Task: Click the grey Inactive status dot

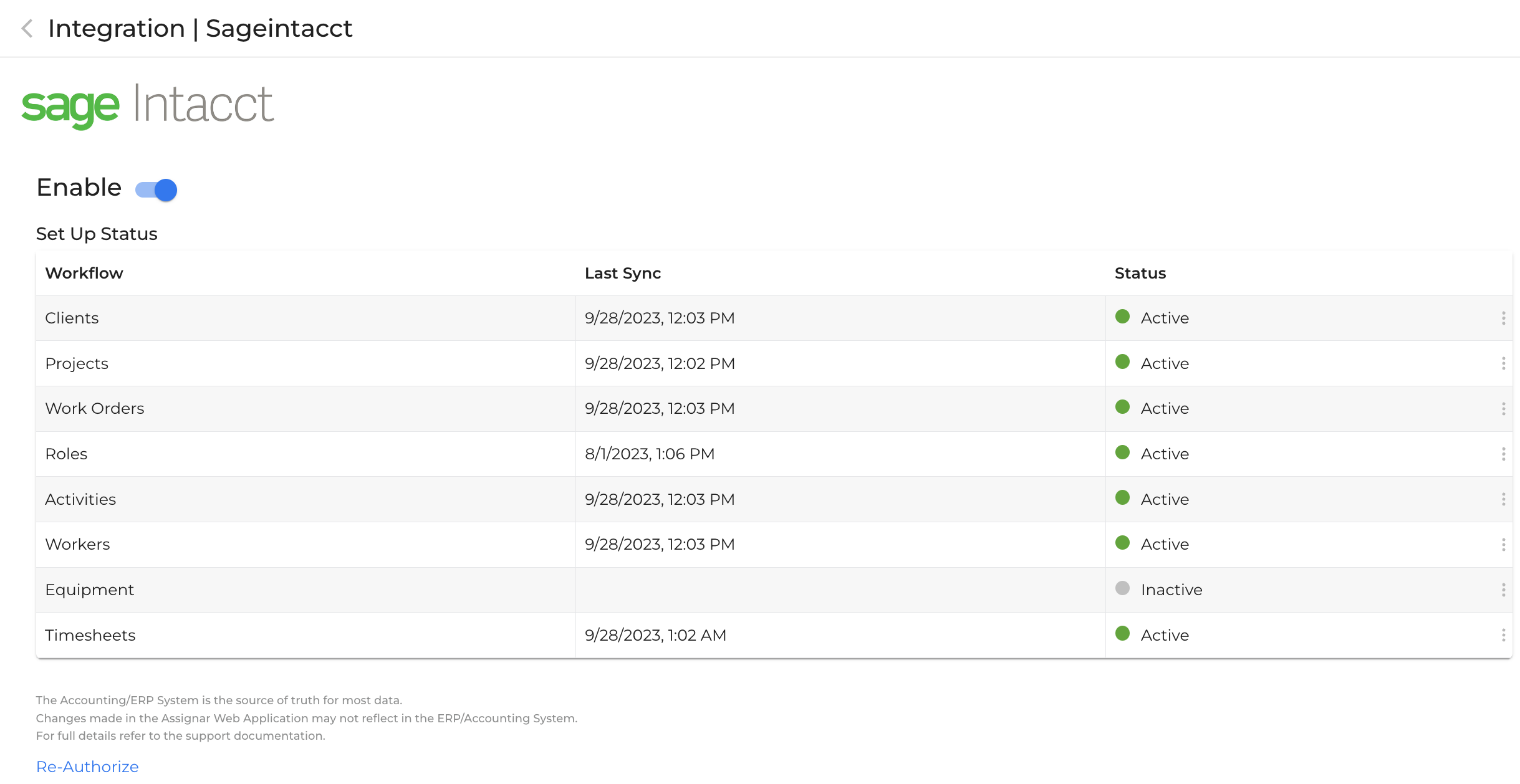Action: click(x=1122, y=588)
